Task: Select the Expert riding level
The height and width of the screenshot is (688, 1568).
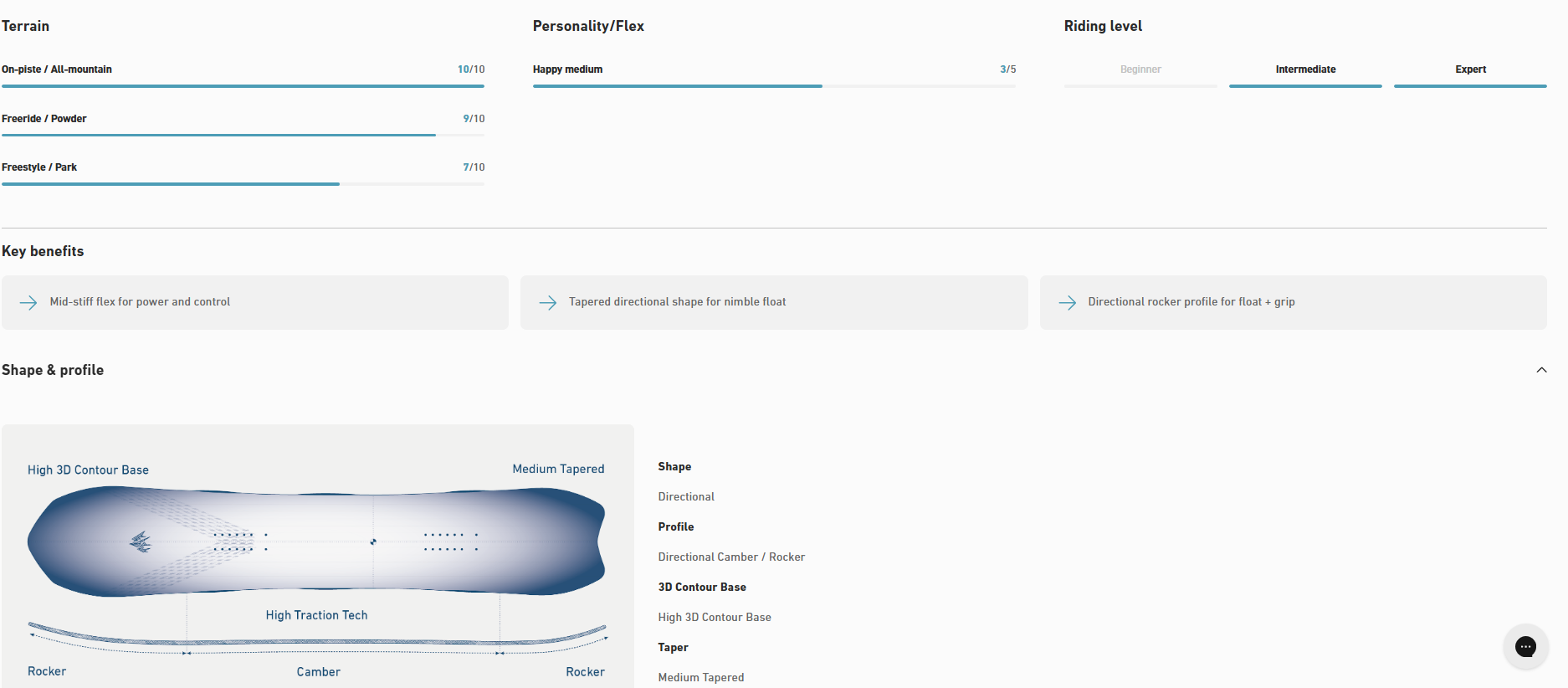Action: click(1469, 69)
